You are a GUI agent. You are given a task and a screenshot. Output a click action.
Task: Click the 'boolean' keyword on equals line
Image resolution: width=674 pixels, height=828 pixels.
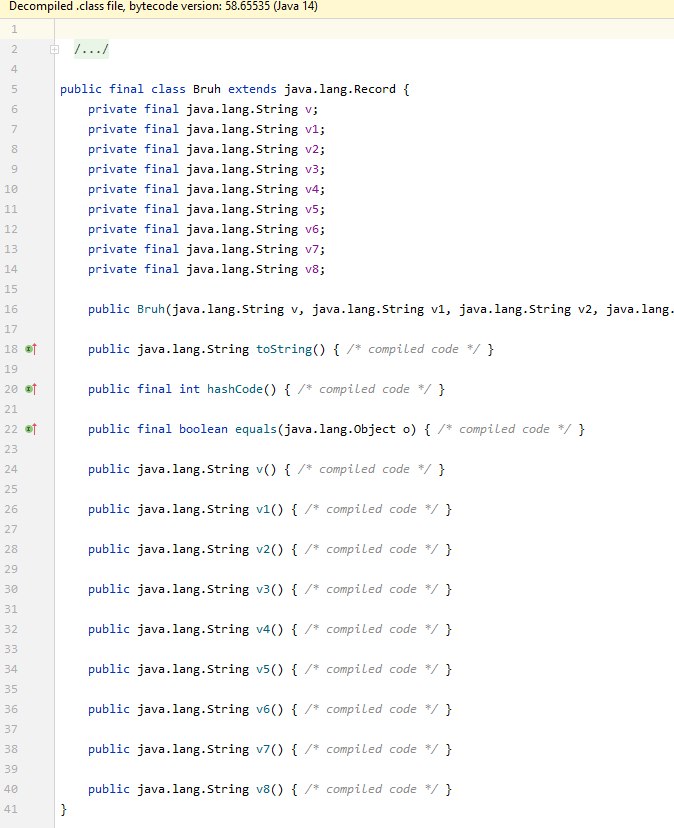[x=203, y=429]
